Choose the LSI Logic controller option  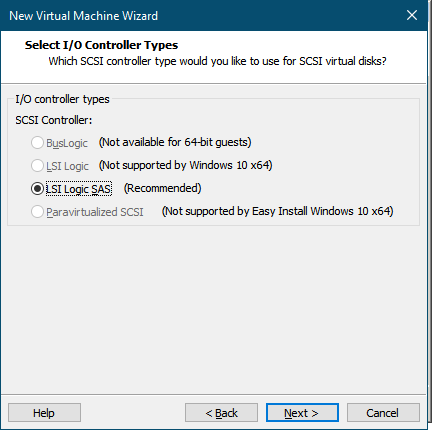(x=37, y=166)
